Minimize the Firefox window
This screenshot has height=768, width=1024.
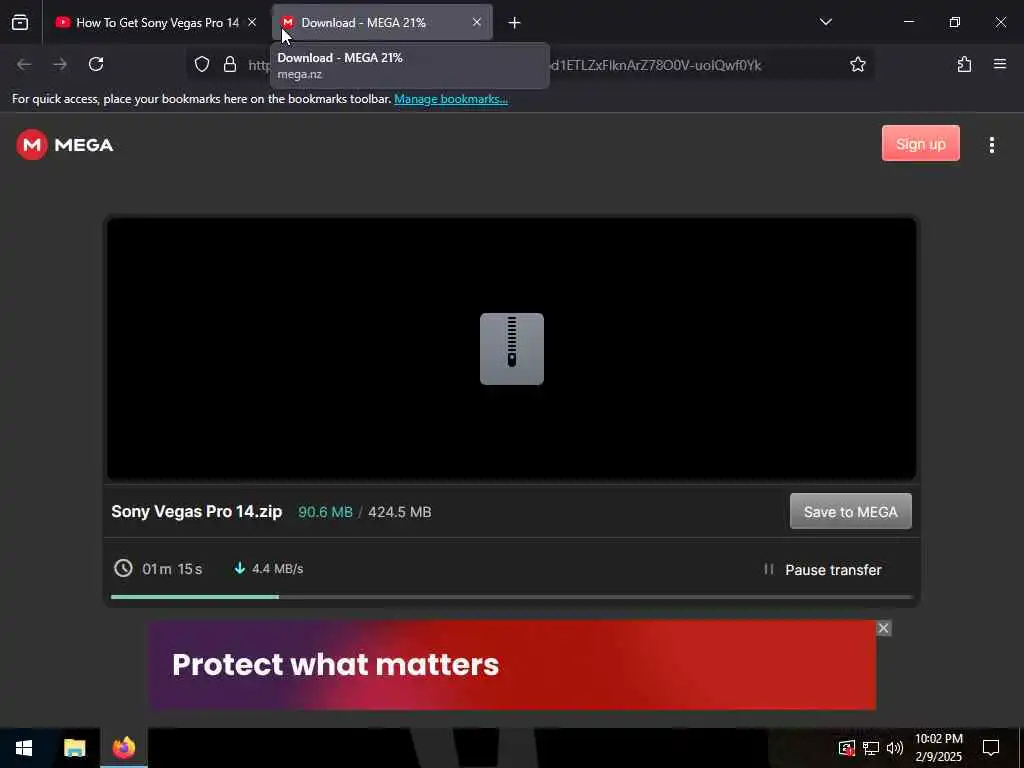click(908, 22)
